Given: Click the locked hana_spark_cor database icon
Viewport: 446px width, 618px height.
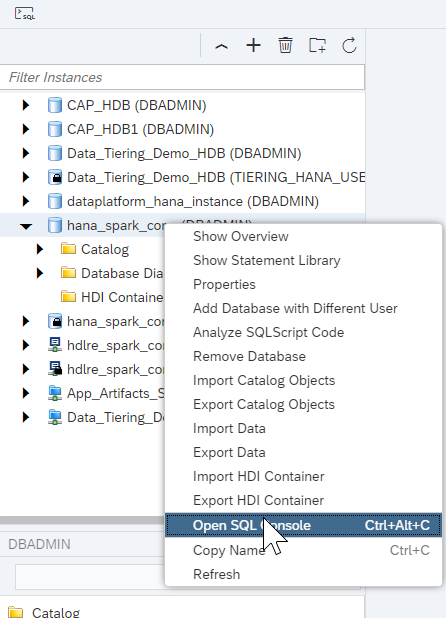Looking at the screenshot, I should click(55, 321).
